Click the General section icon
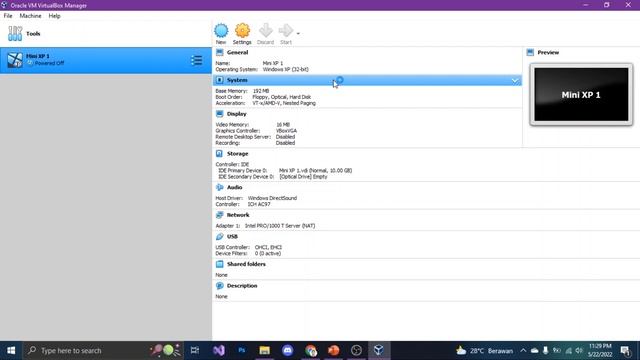The image size is (640, 360). pos(220,52)
